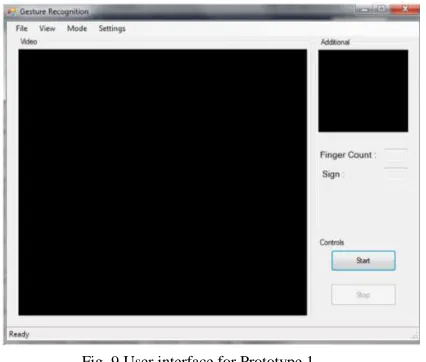Open the Mode menu
This screenshot has height=362, width=426.
pos(77,28)
